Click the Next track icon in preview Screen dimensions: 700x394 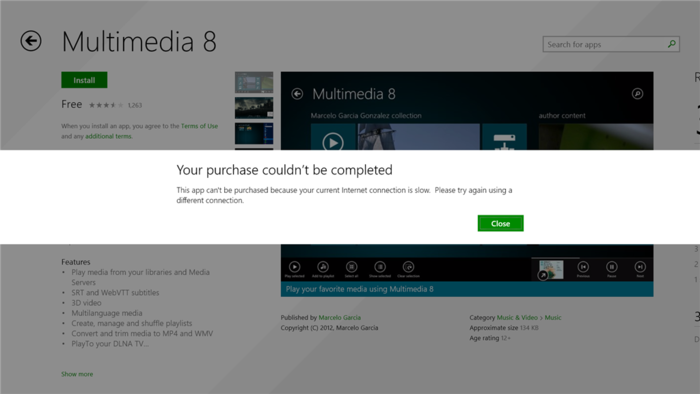coord(640,267)
